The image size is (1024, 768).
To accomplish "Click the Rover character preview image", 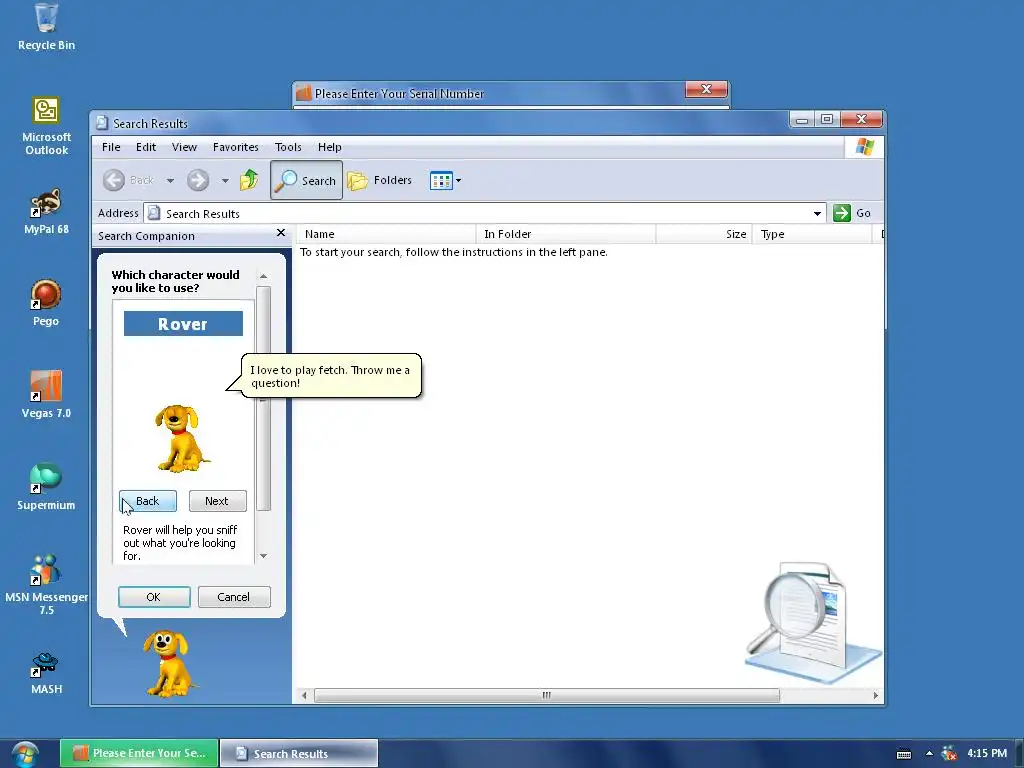I will click(181, 438).
